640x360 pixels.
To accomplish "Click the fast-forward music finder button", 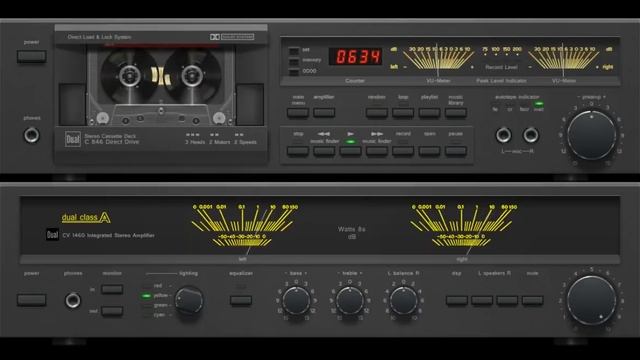I will (377, 151).
